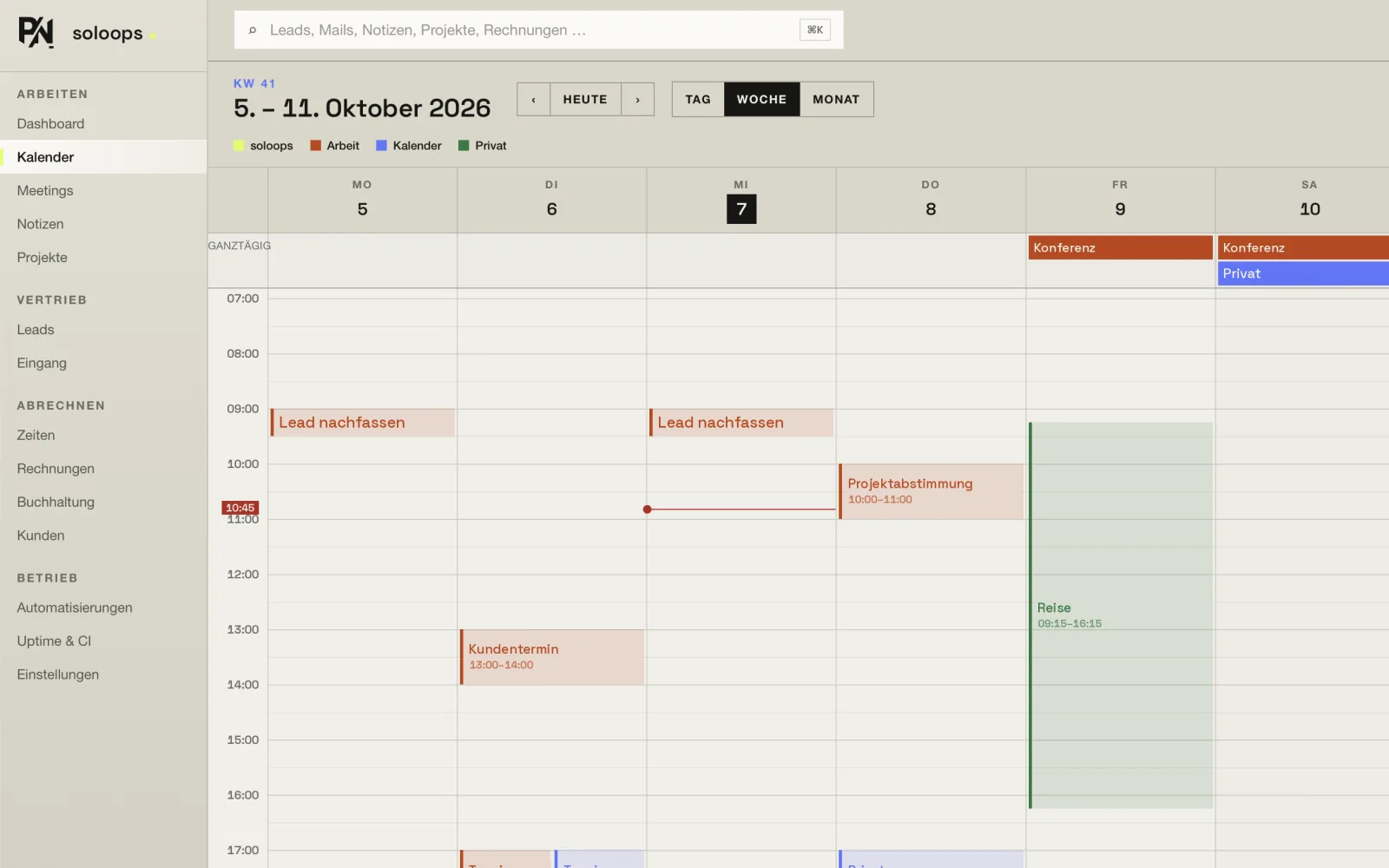This screenshot has width=1389, height=868.
Task: Open Eingang in sidebar
Action: 103,363
